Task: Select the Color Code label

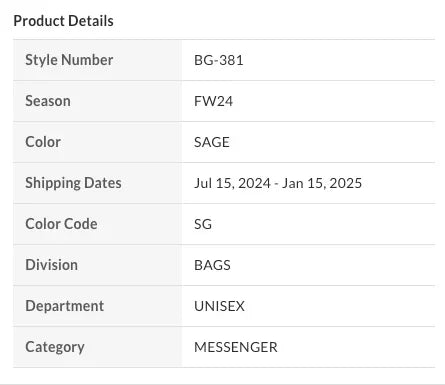Action: [x=61, y=224]
